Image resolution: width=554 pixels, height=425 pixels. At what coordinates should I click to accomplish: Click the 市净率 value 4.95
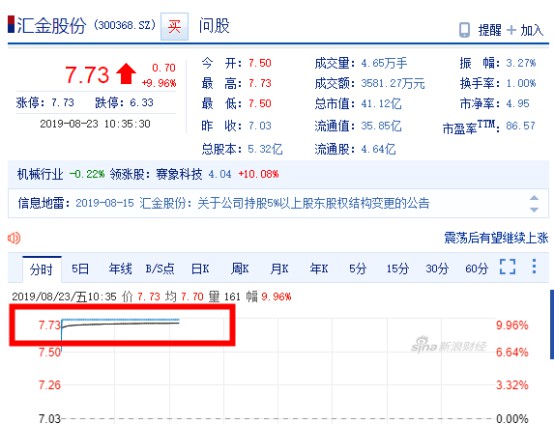pos(518,104)
